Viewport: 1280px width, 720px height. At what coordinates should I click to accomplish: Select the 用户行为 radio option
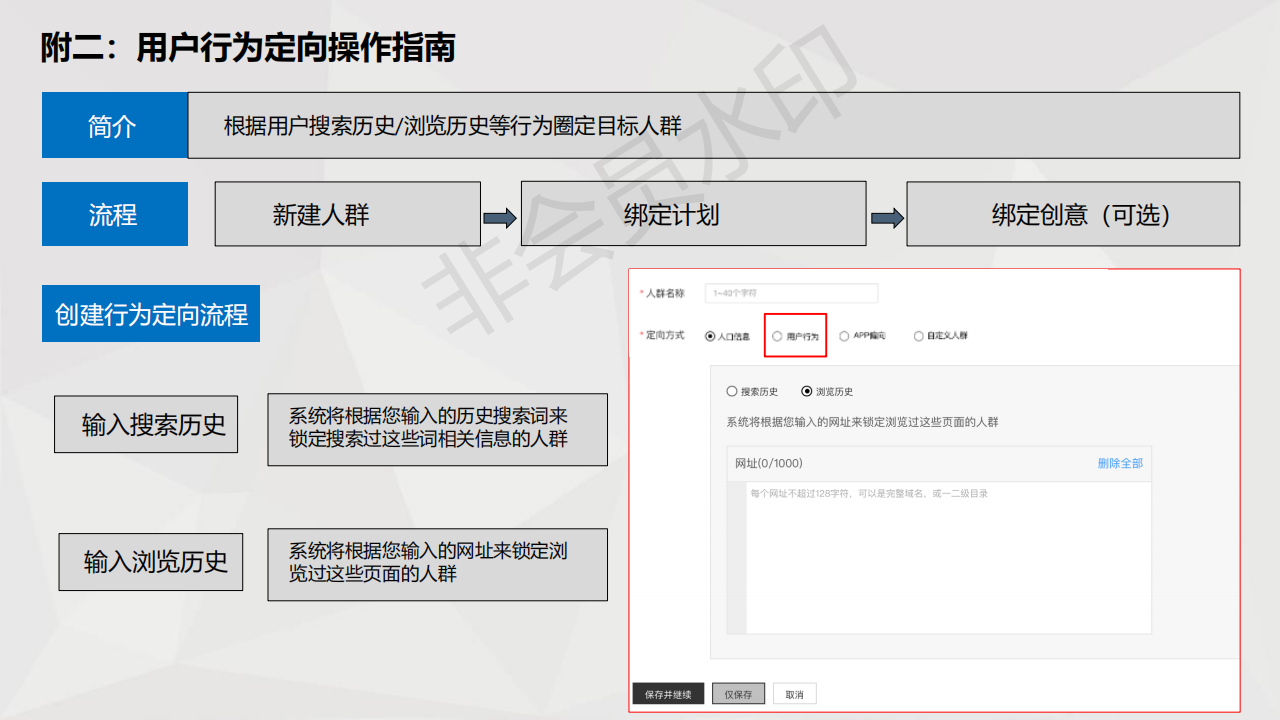click(x=777, y=336)
